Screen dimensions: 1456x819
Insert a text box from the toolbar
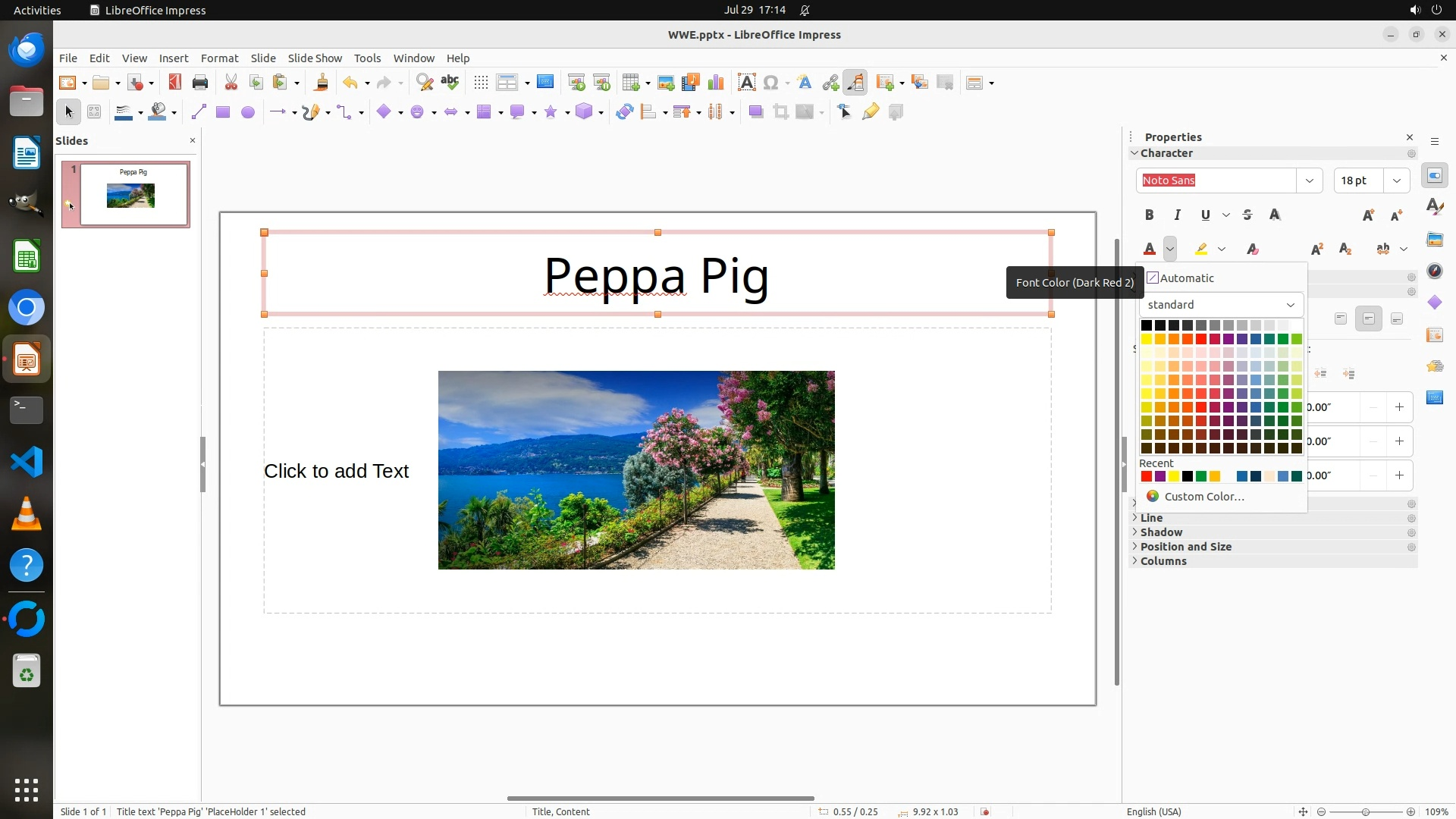tap(746, 83)
